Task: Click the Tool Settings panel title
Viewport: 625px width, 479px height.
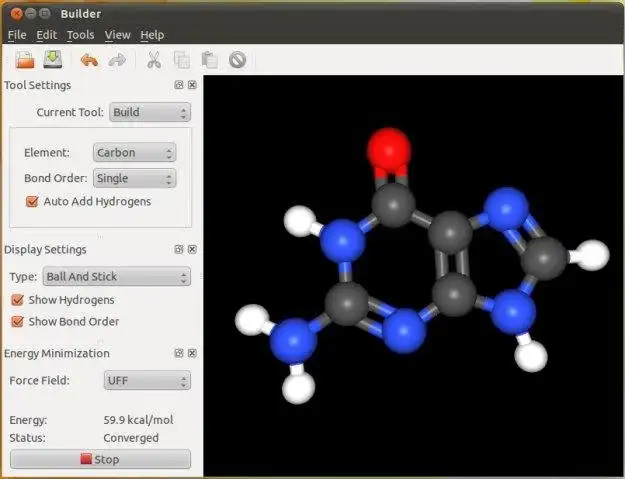Action: pos(37,85)
